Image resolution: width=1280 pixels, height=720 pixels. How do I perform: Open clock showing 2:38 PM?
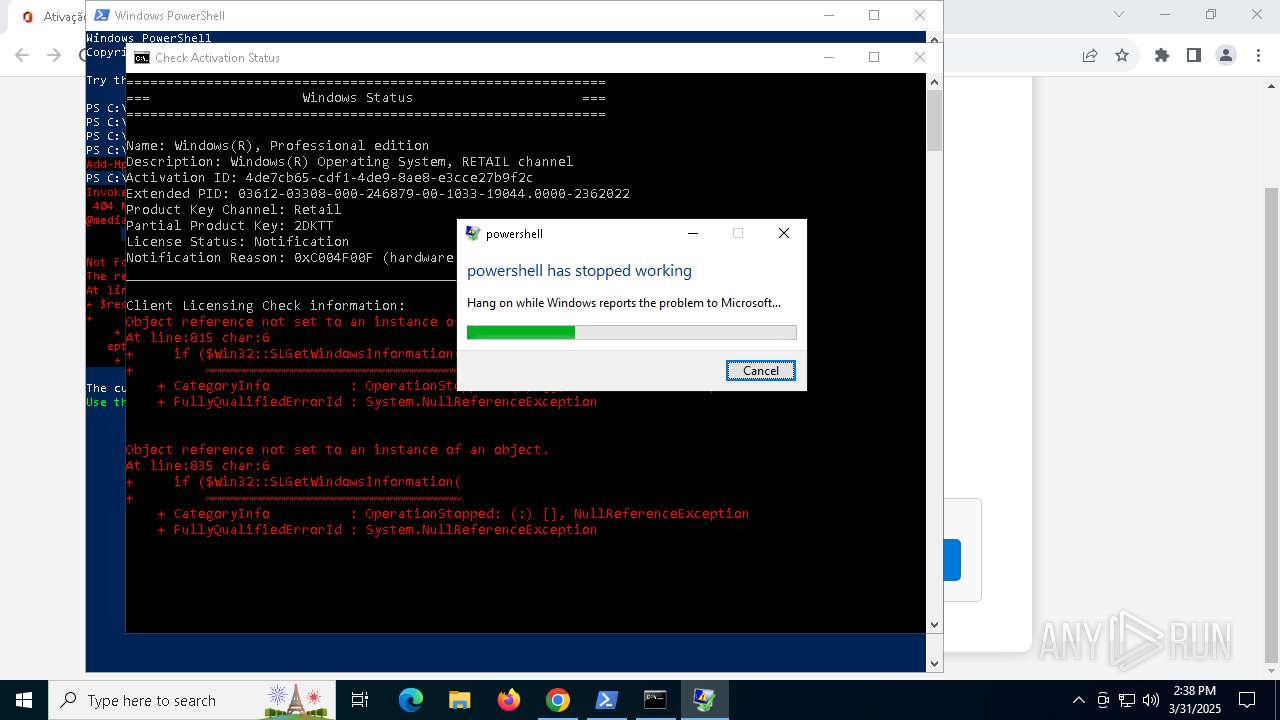tap(1195, 700)
